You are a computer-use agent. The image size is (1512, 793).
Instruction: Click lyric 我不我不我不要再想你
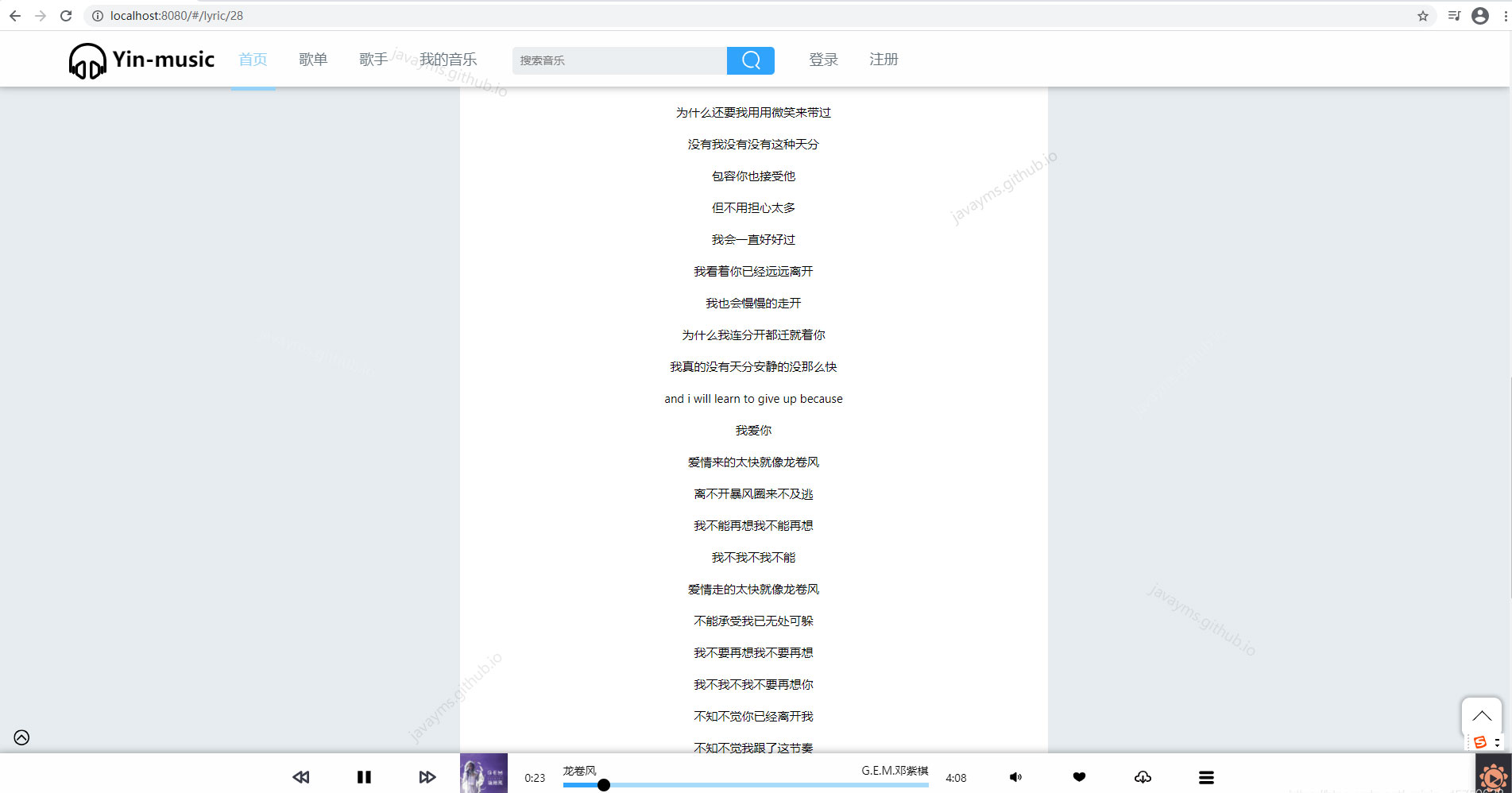pyautogui.click(x=753, y=685)
